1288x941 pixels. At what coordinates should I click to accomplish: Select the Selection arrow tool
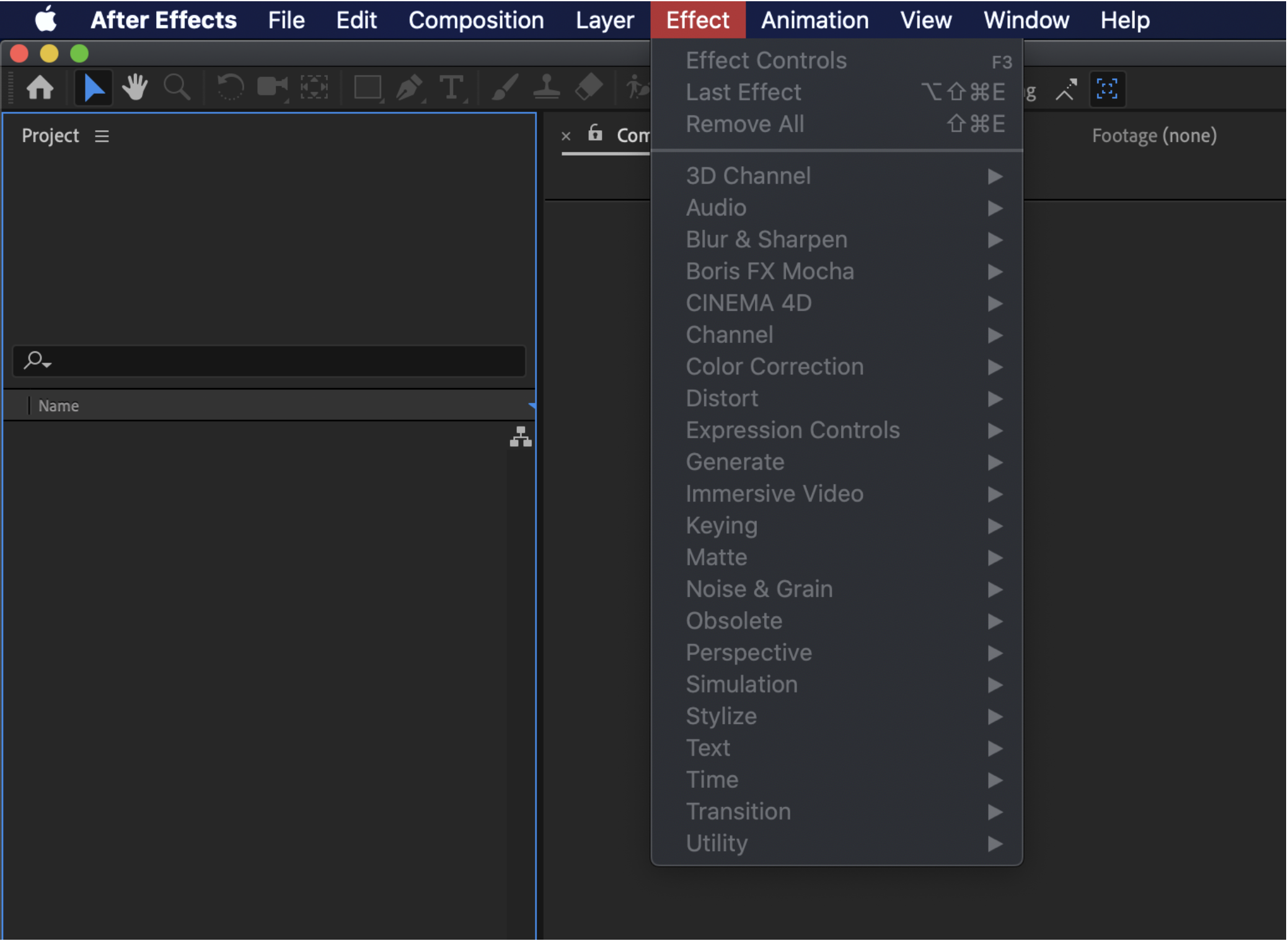pyautogui.click(x=93, y=87)
